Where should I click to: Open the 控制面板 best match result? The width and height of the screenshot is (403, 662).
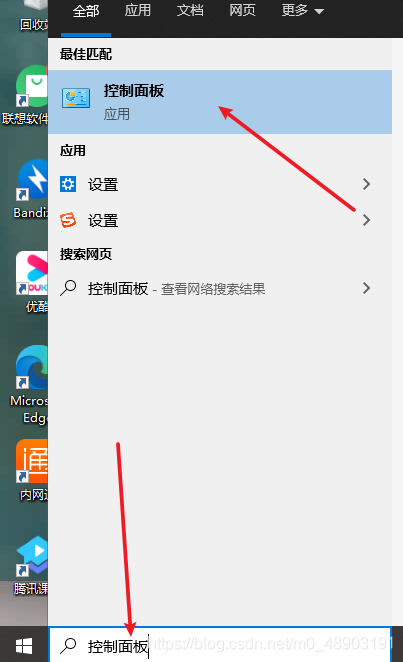[x=220, y=102]
